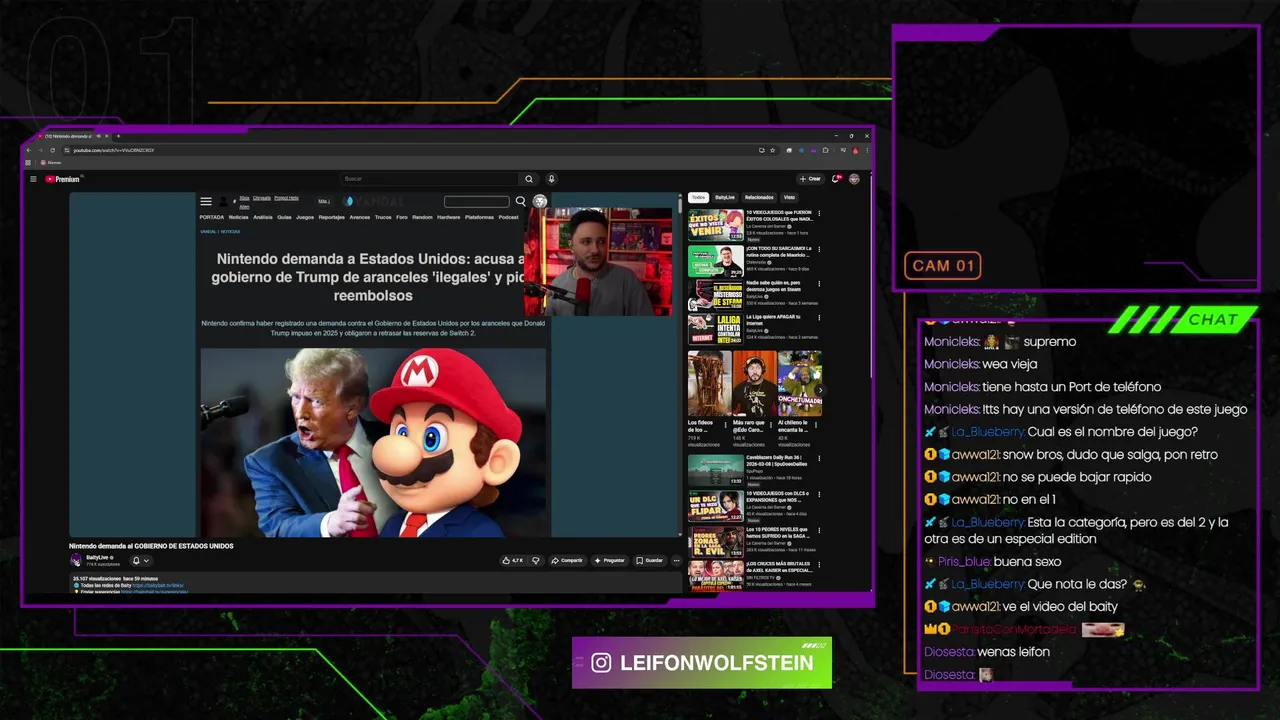Click the Vandal article search box
This screenshot has width=1280, height=720.
(x=477, y=201)
